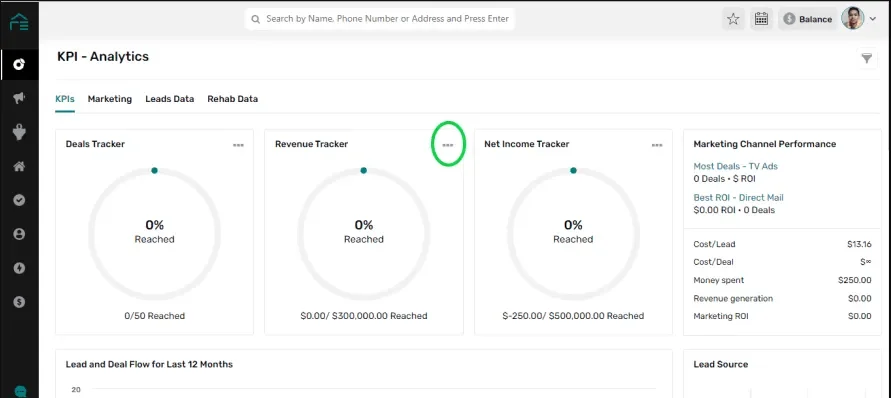Click the Marketing Channel Performance heading
Viewport: 891px width, 398px height.
764,144
